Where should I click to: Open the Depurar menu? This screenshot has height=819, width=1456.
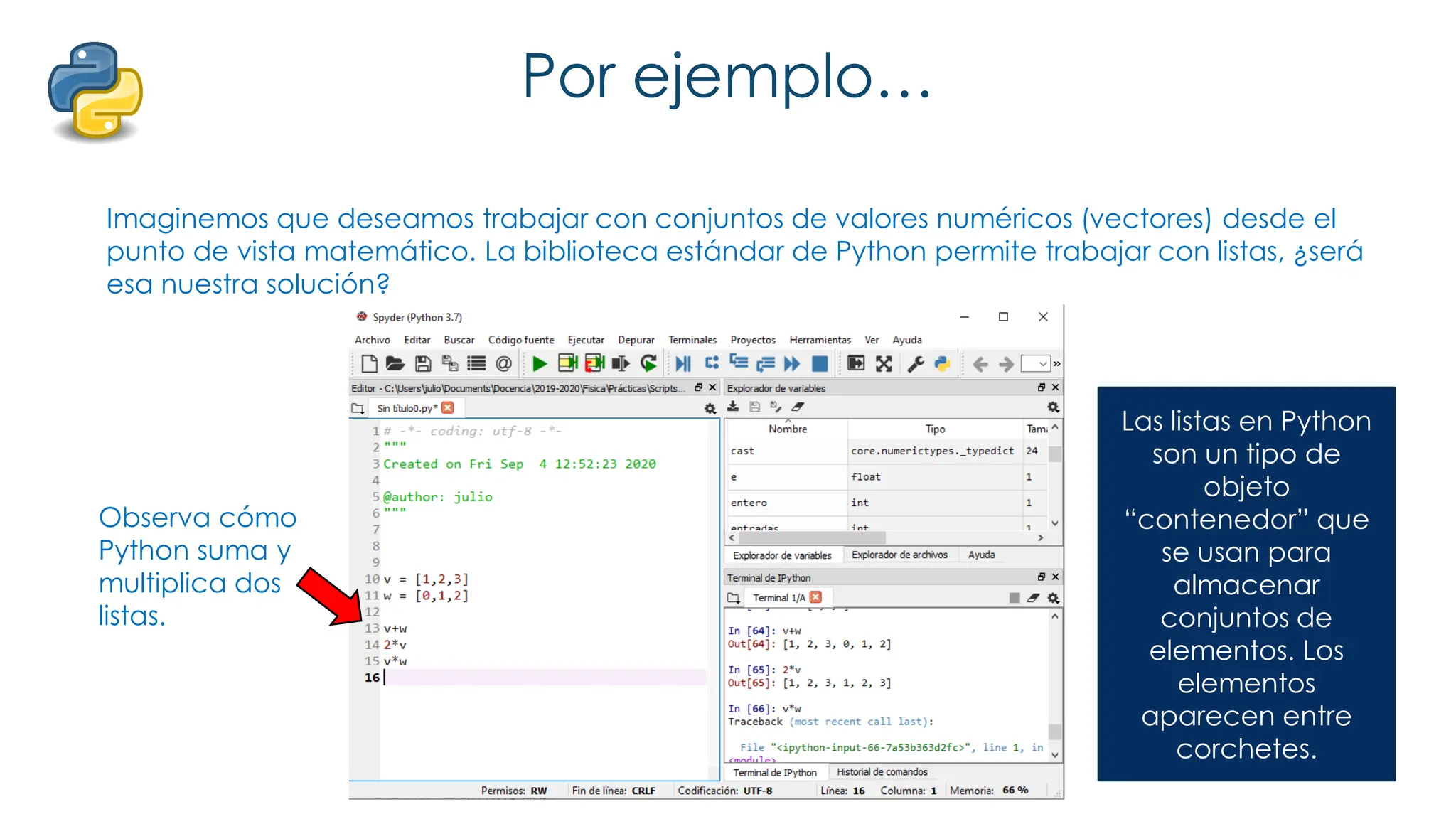point(636,340)
